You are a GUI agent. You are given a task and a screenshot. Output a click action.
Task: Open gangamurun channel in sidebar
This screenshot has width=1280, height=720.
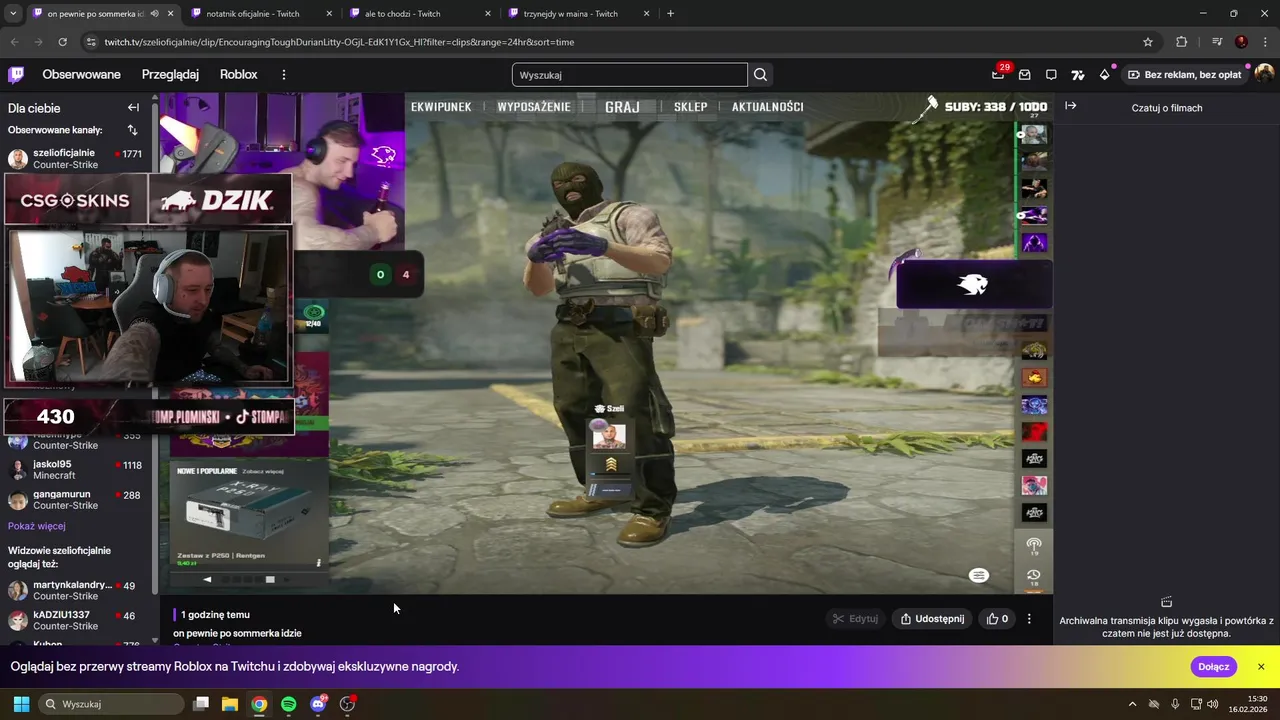pyautogui.click(x=76, y=500)
